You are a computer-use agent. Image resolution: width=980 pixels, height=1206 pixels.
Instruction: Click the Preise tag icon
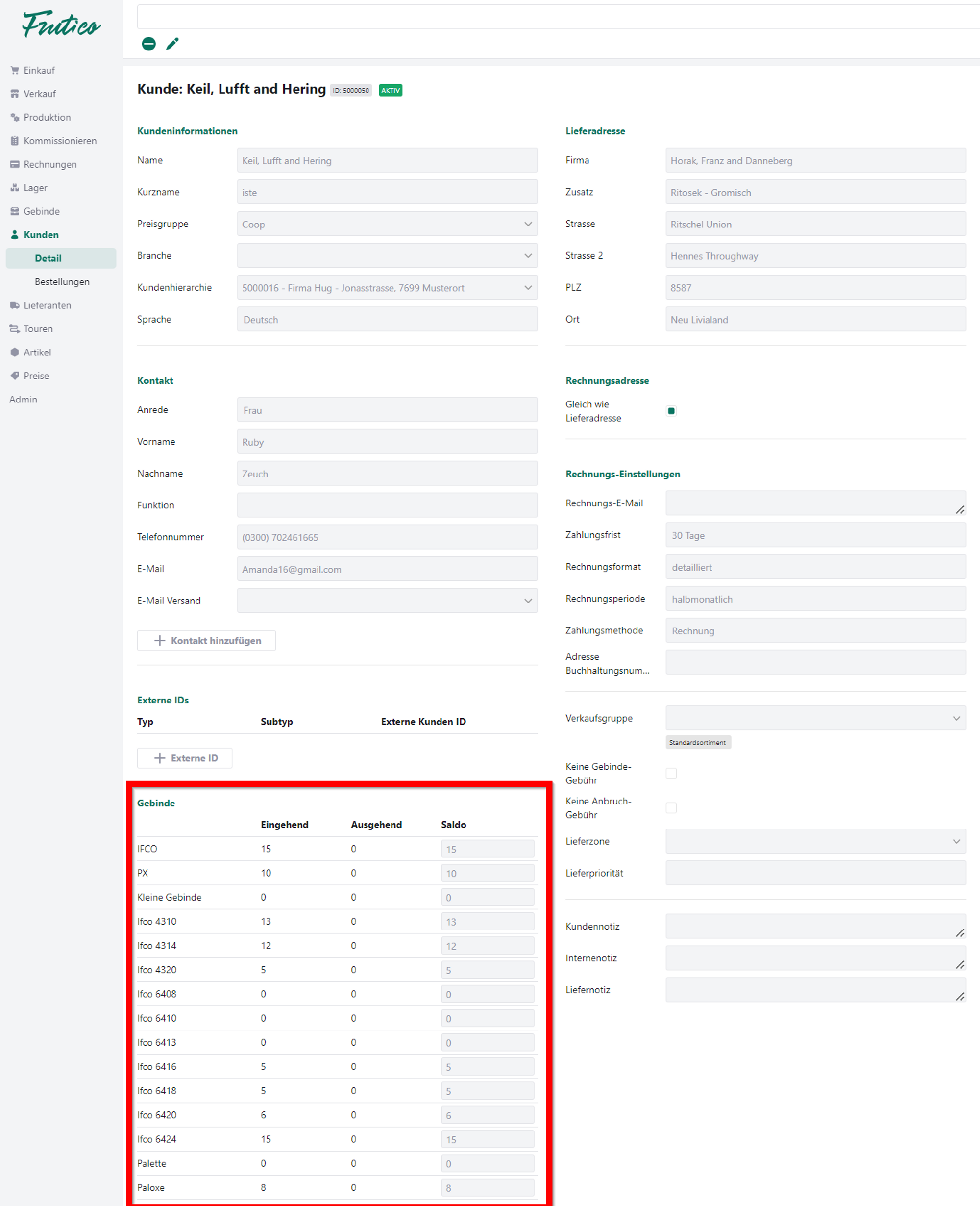[x=15, y=376]
